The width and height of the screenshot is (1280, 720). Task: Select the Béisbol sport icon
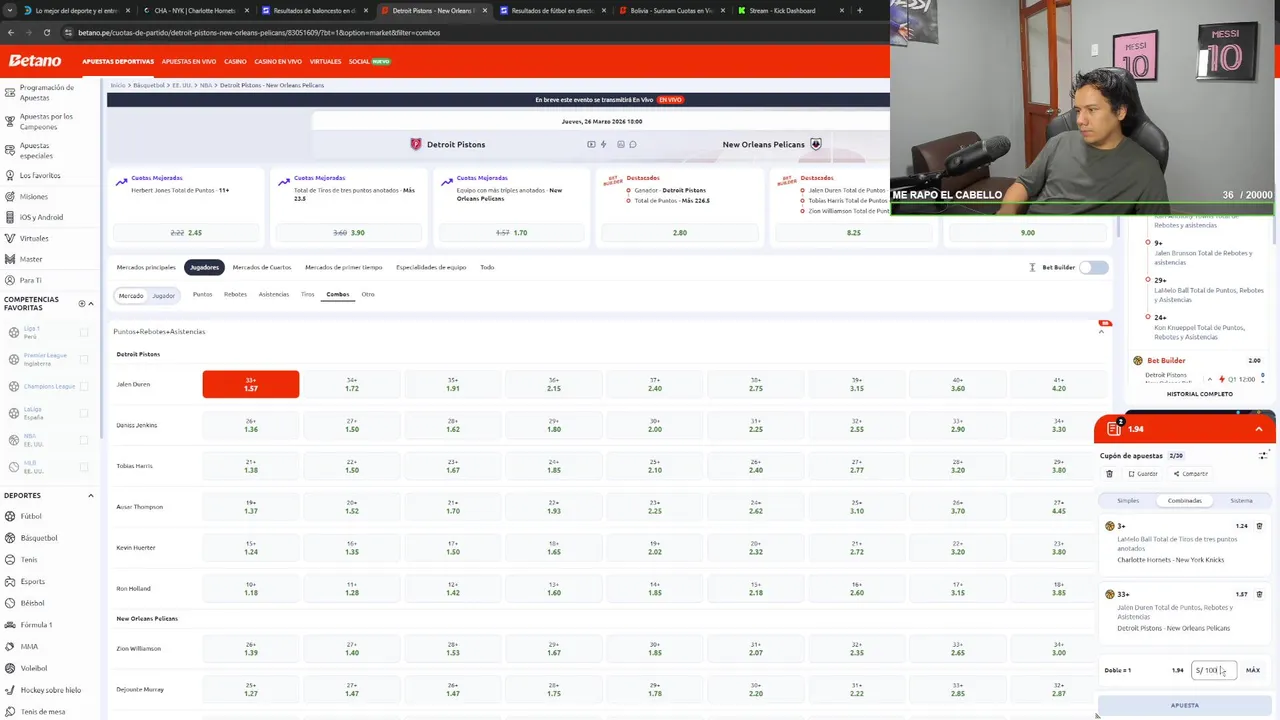[9, 603]
